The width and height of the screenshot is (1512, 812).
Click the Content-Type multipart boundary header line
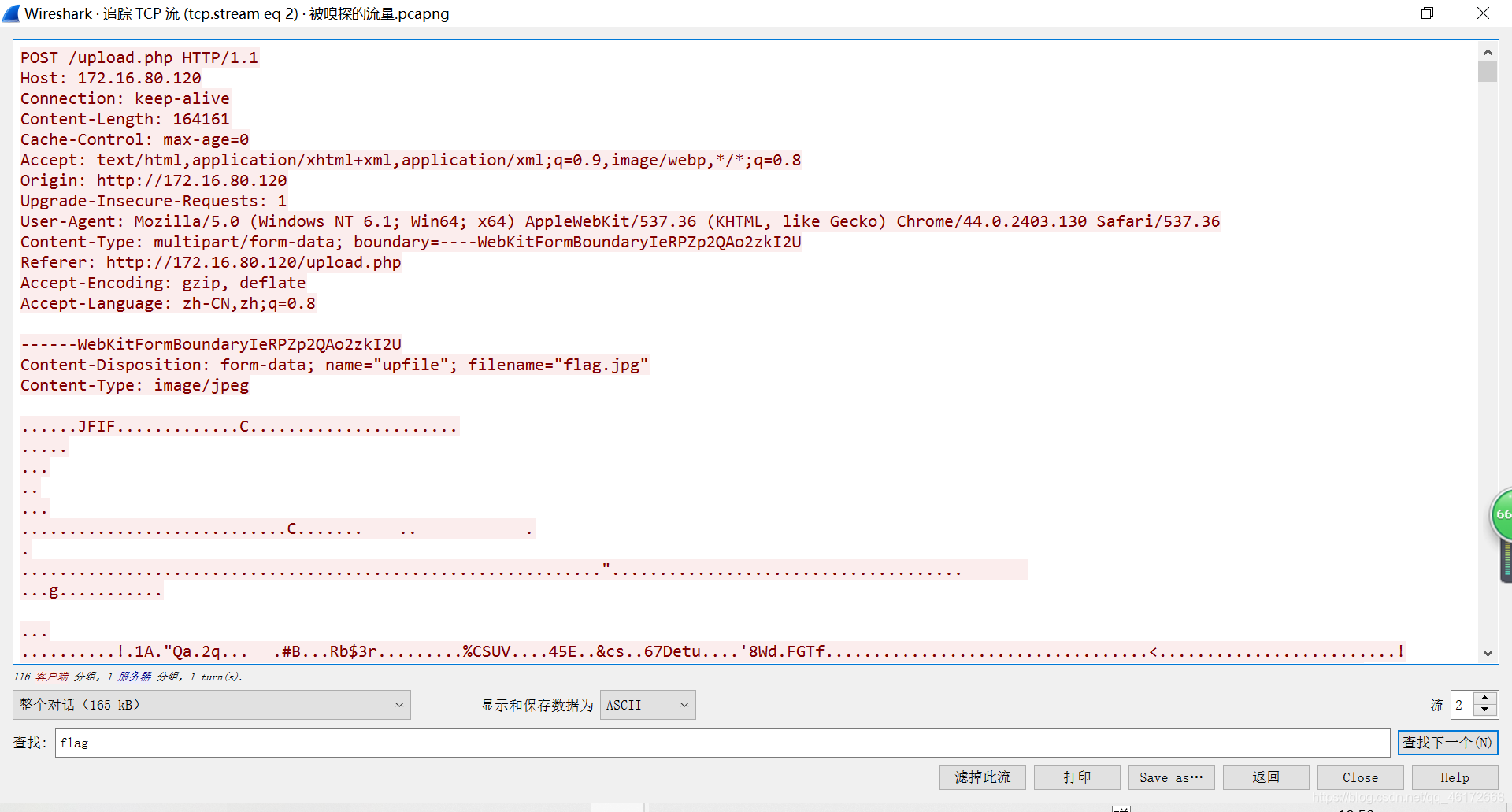(411, 242)
